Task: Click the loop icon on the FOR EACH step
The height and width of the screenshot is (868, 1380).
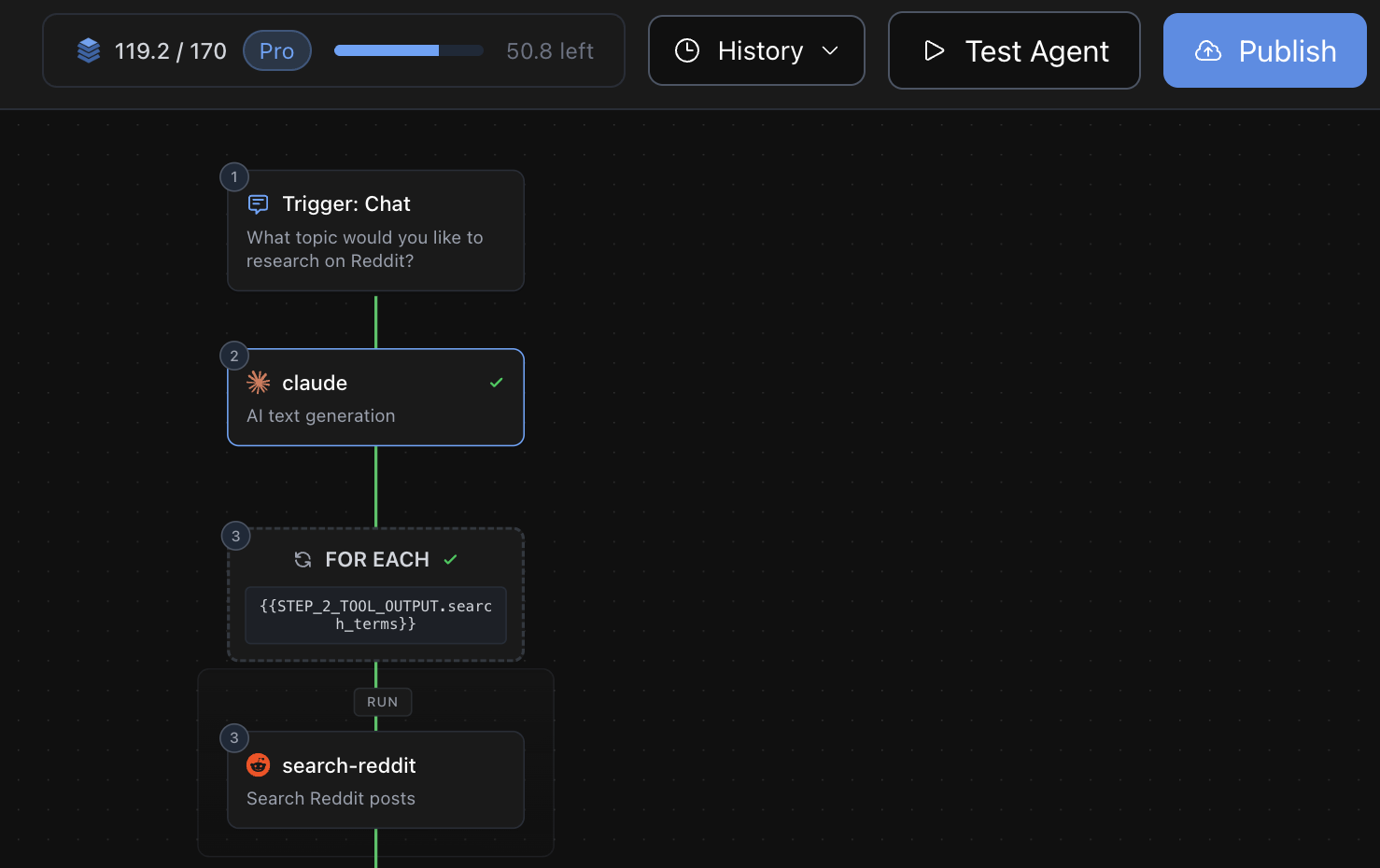Action: [x=303, y=559]
